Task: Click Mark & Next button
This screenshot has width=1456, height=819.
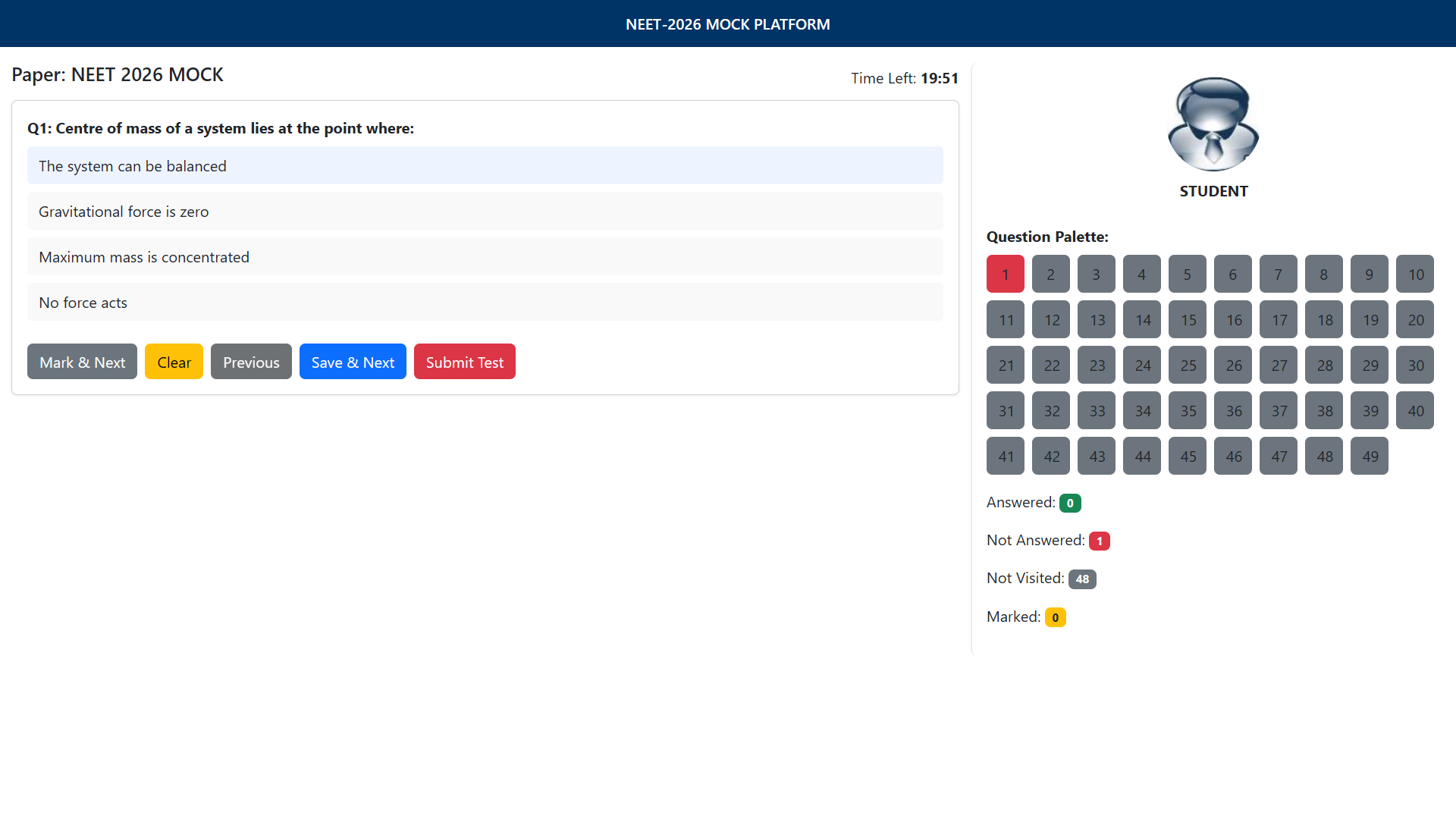Action: 82,362
